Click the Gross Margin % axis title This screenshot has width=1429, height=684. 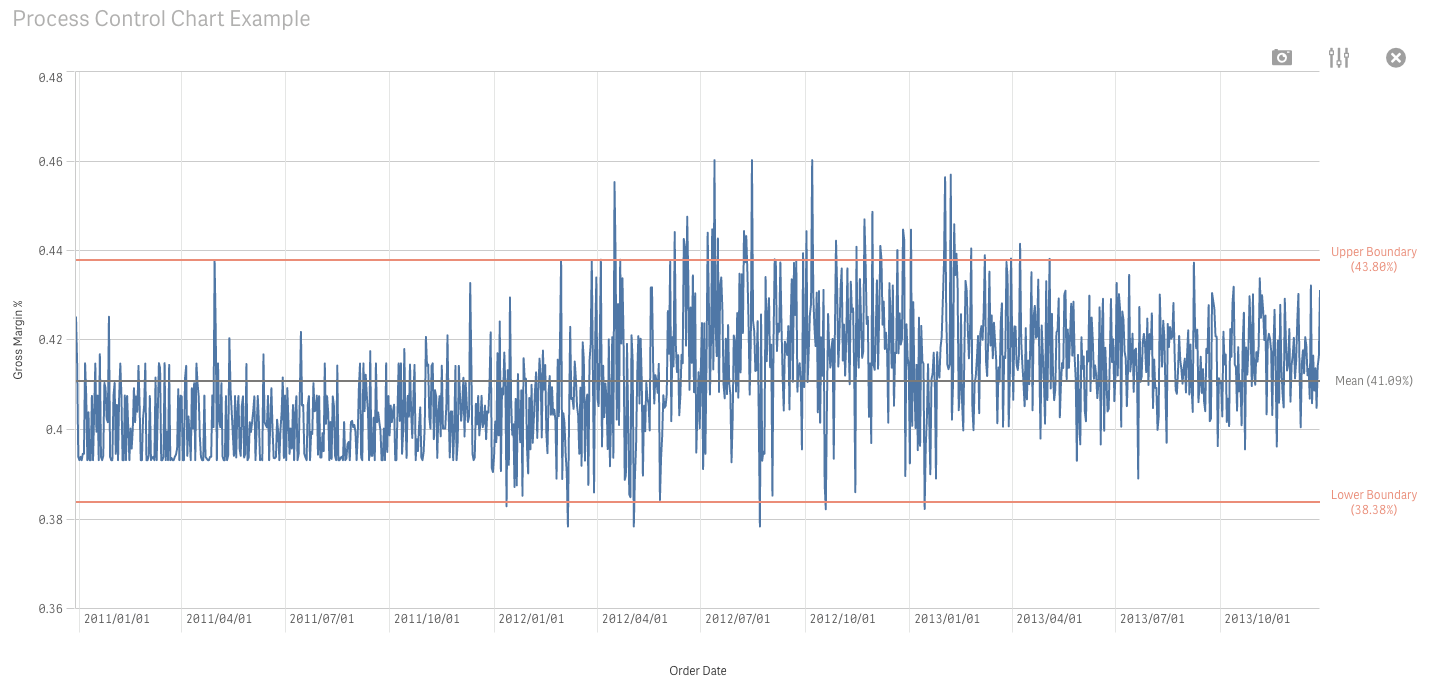point(18,340)
